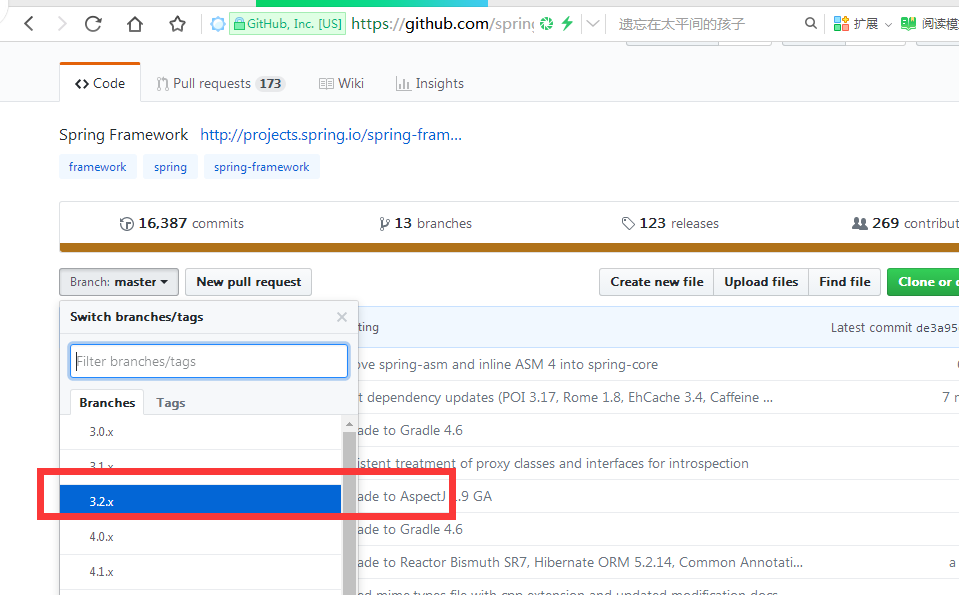The height and width of the screenshot is (595, 959).
Task: Click the spring-framework topic tag
Action: [261, 167]
